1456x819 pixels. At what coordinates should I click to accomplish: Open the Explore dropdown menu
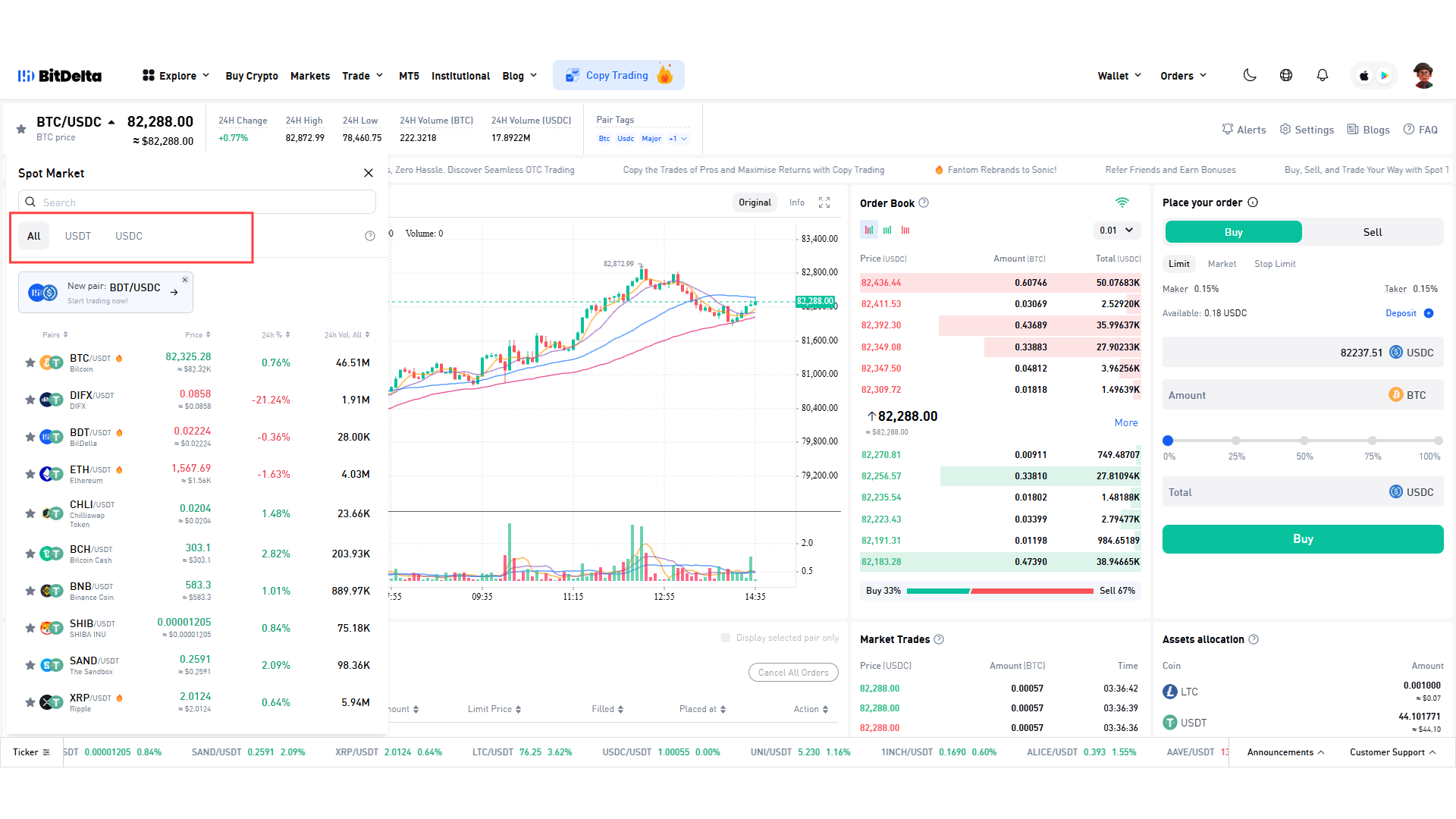pos(176,76)
